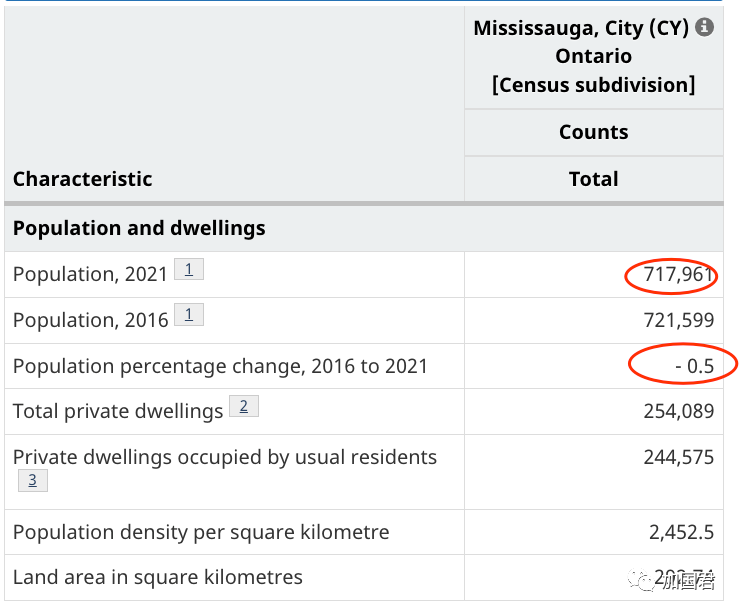Click the info icon beside Mississauga, City (CY)
Viewport: 739px width, 613px height.
click(705, 27)
